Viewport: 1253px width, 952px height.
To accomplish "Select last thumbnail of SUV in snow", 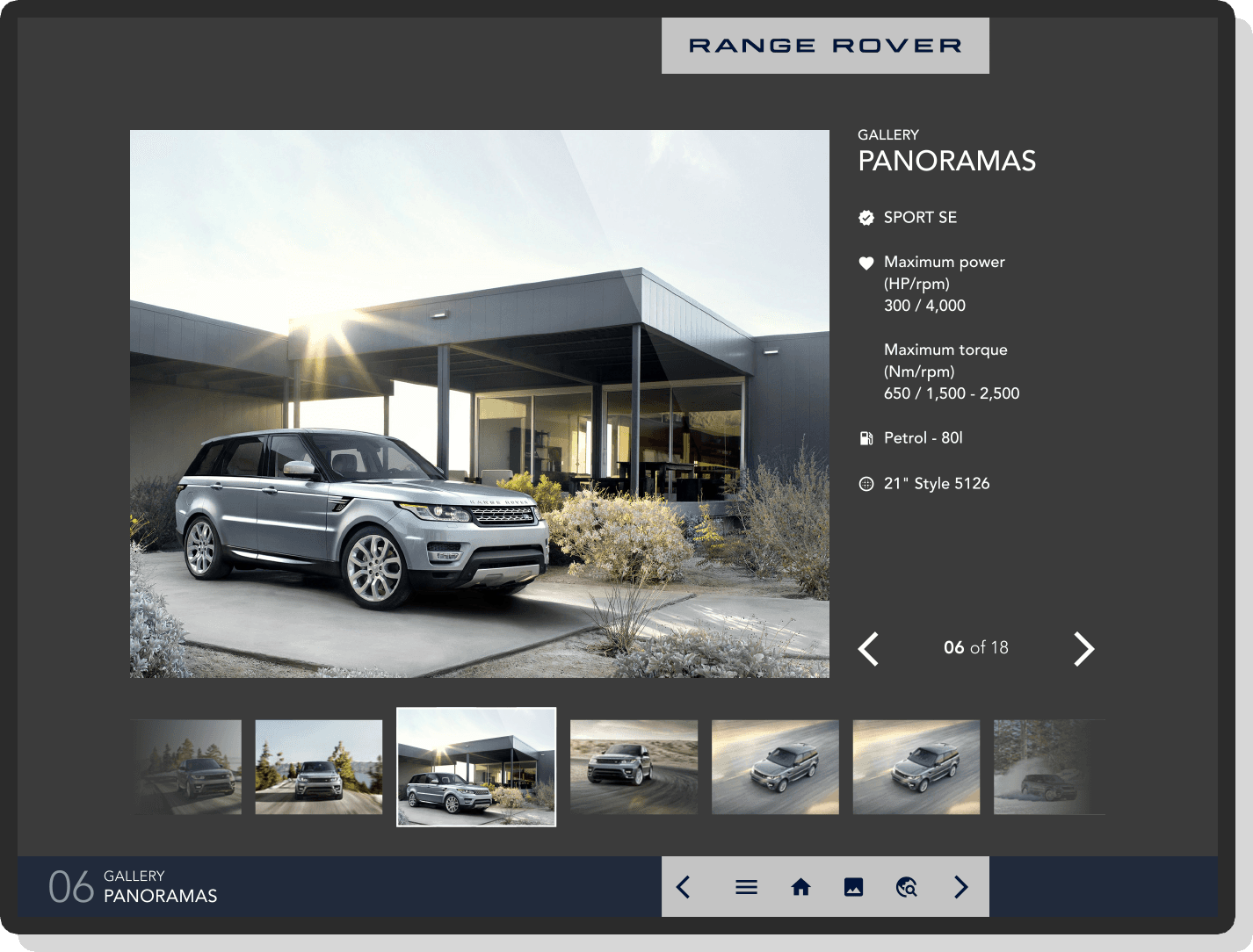I will (1049, 767).
